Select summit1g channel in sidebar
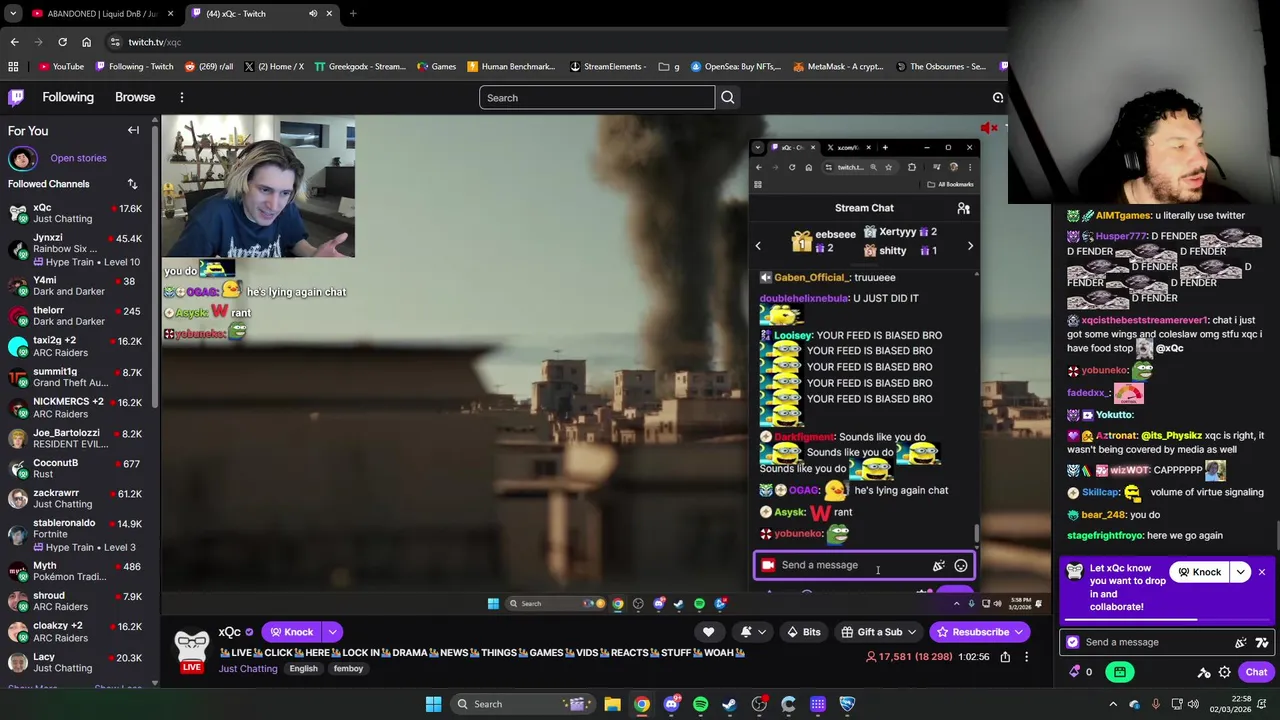Viewport: 1280px width, 720px height. pos(76,376)
